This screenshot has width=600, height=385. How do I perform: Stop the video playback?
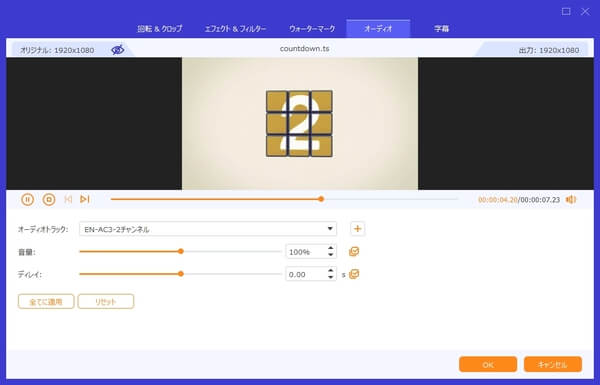click(49, 199)
